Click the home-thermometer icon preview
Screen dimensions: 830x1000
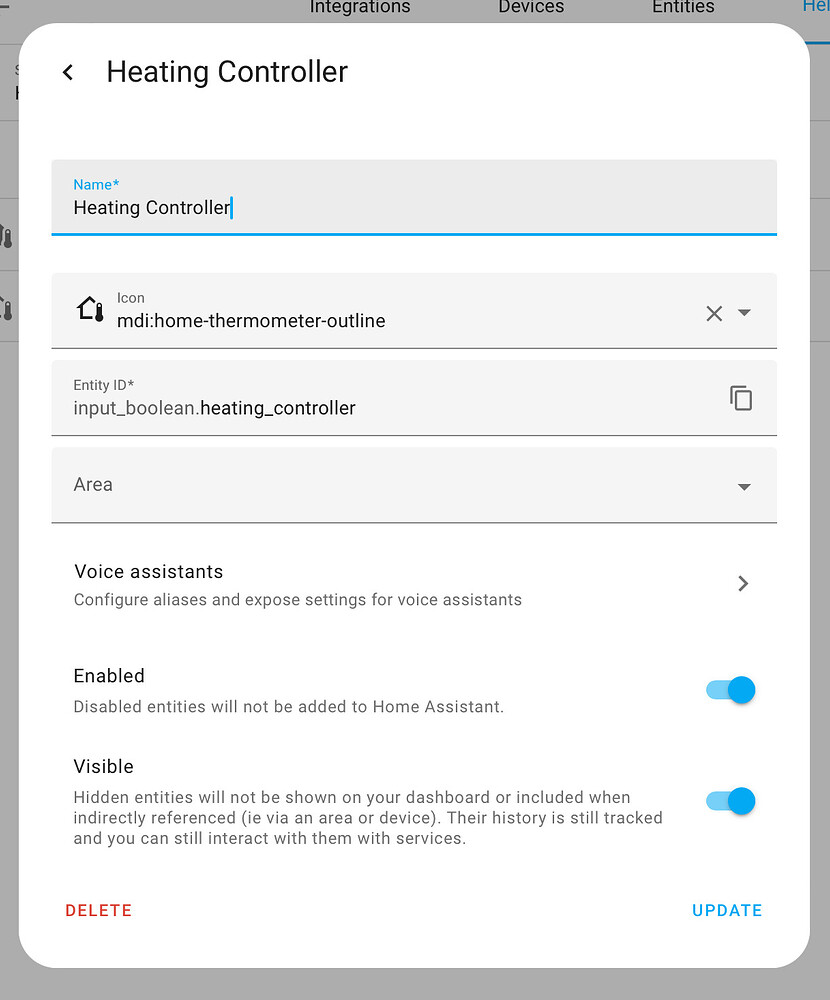point(89,308)
